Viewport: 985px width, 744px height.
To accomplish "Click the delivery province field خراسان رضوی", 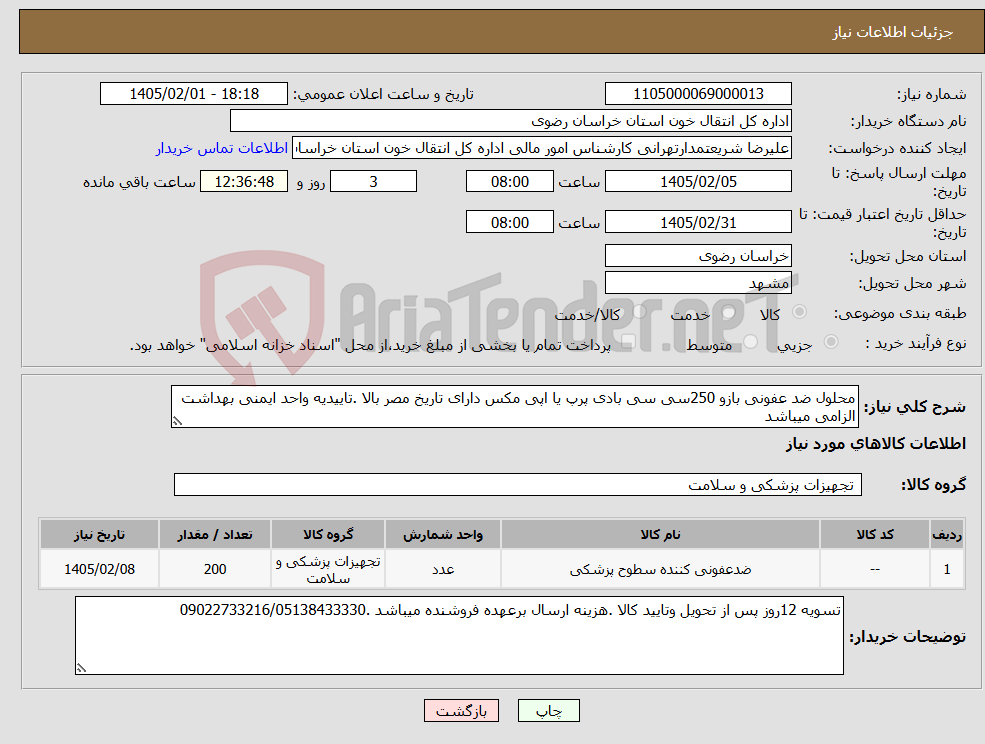I will [698, 256].
